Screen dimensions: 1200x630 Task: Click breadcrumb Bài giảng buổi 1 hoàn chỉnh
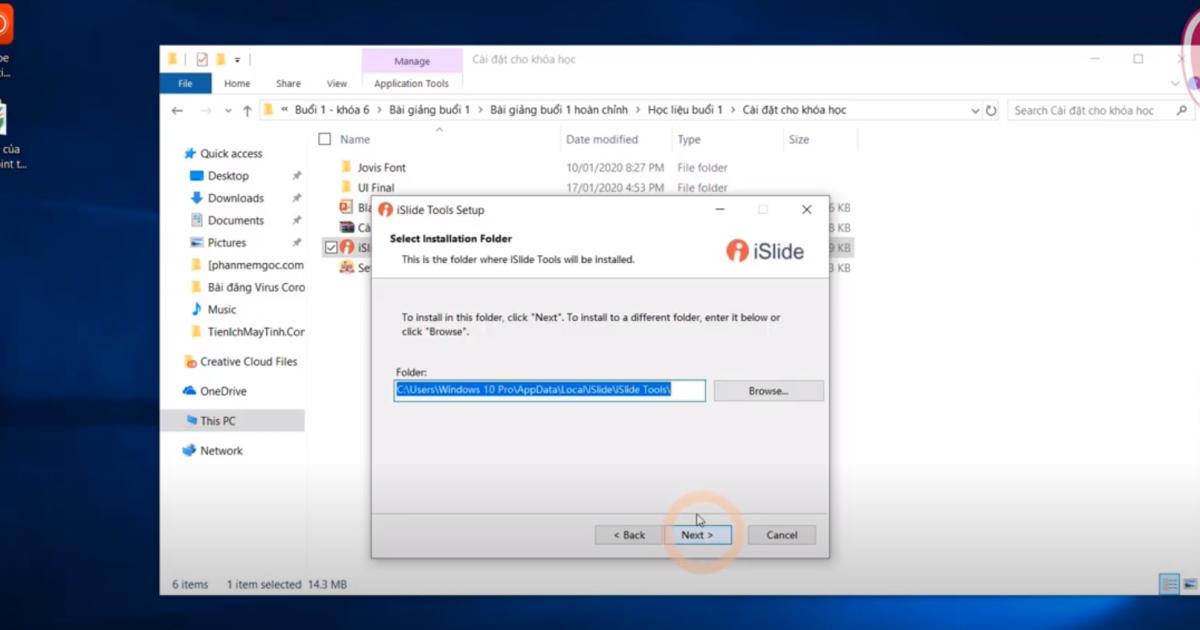[559, 110]
